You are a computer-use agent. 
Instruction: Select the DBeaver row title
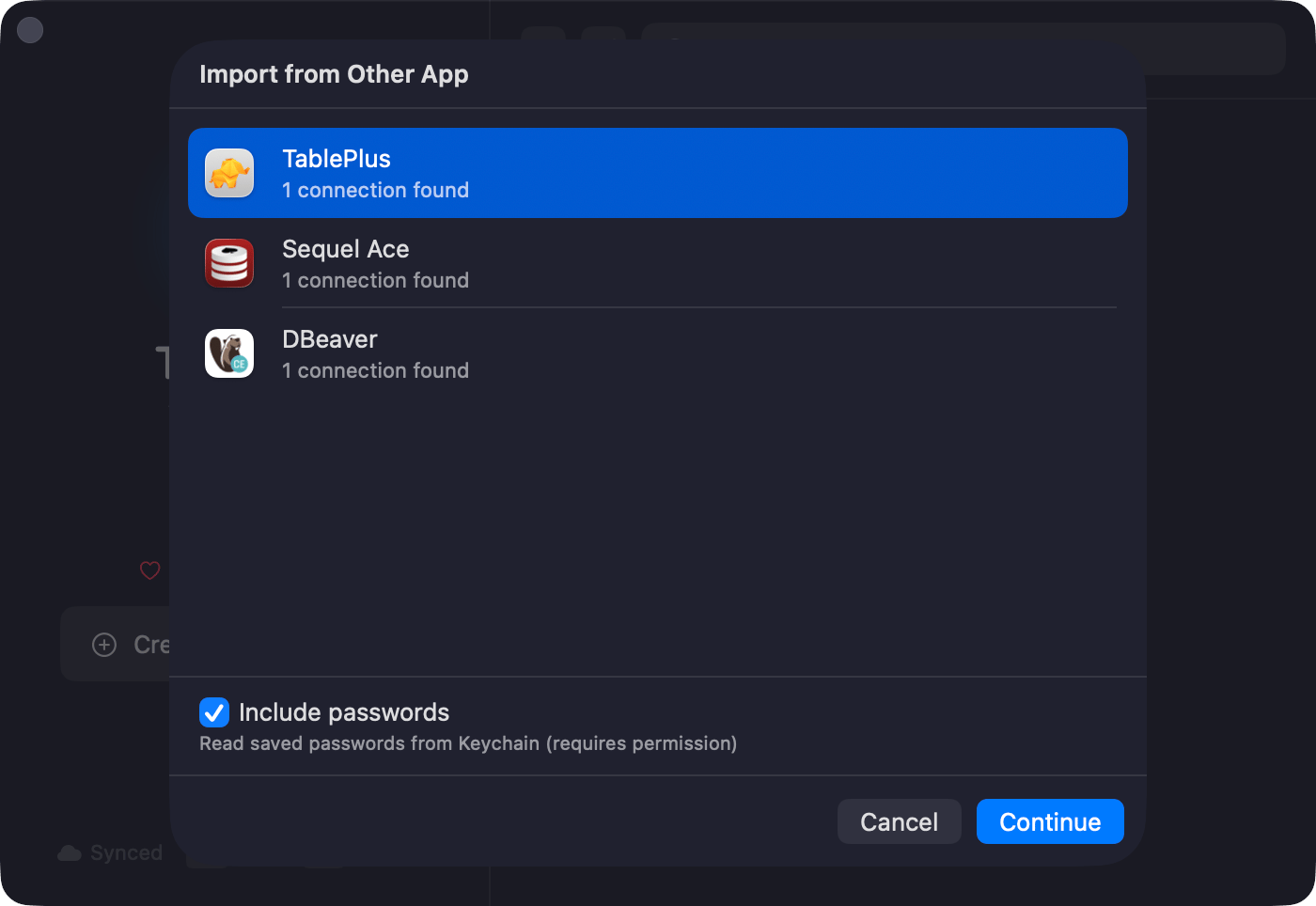330,339
